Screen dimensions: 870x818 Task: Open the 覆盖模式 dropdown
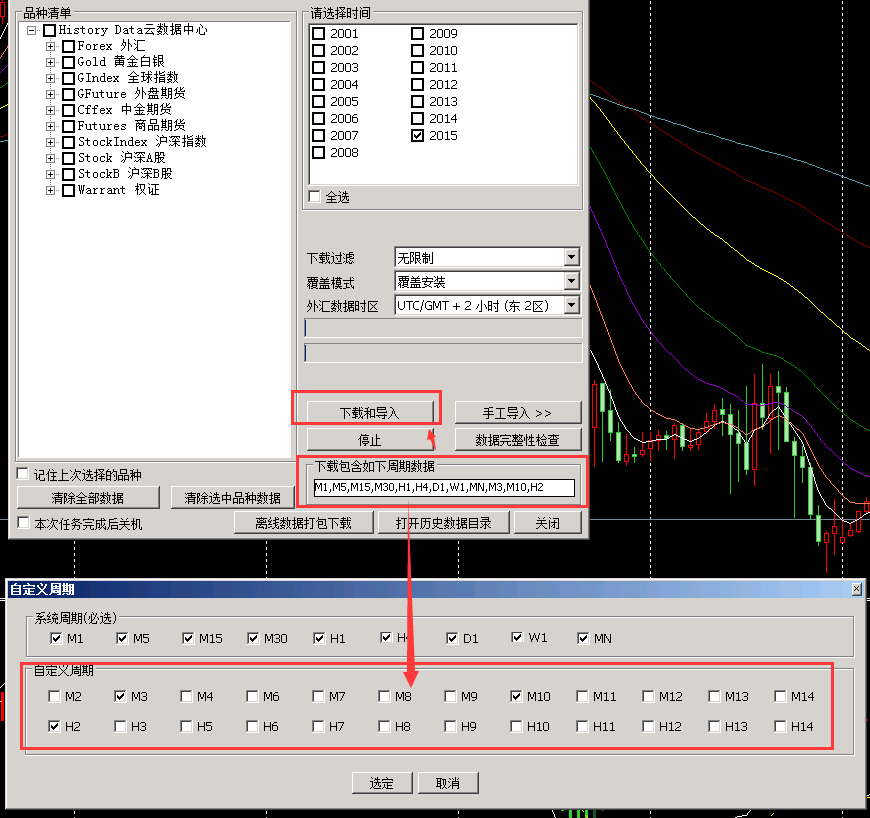tap(571, 282)
